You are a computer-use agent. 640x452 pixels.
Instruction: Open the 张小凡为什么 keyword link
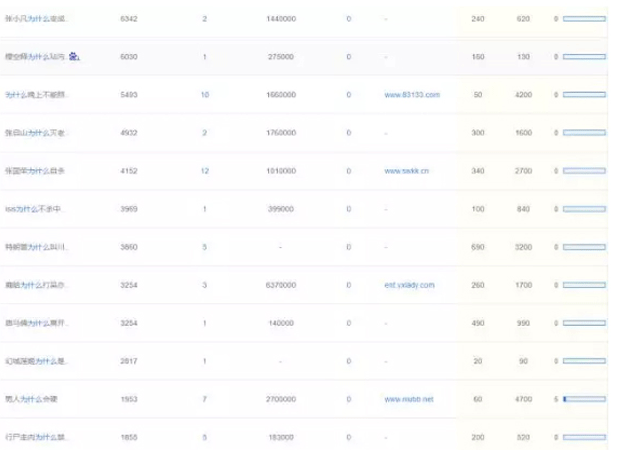36,19
